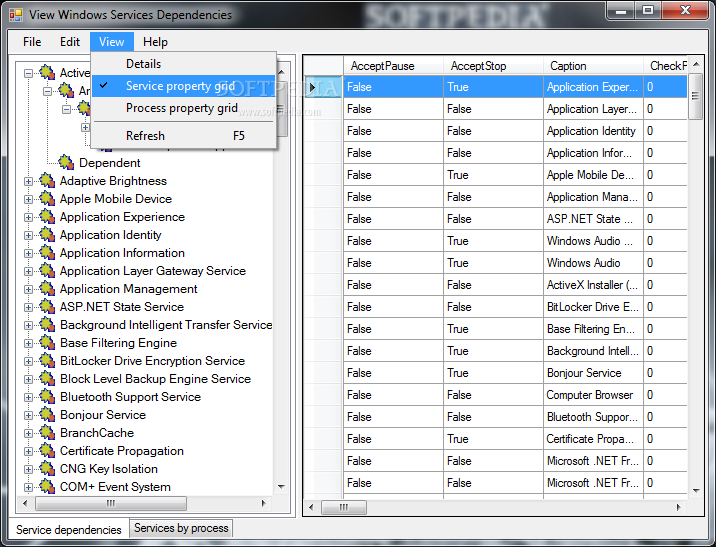Viewport: 716px width, 547px height.
Task: Select the Dependent tree item label
Action: pyautogui.click(x=110, y=163)
